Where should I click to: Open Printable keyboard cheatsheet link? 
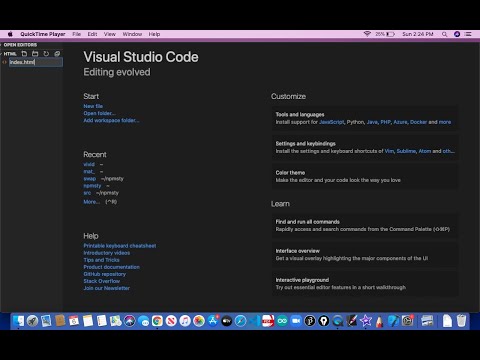[x=120, y=246]
